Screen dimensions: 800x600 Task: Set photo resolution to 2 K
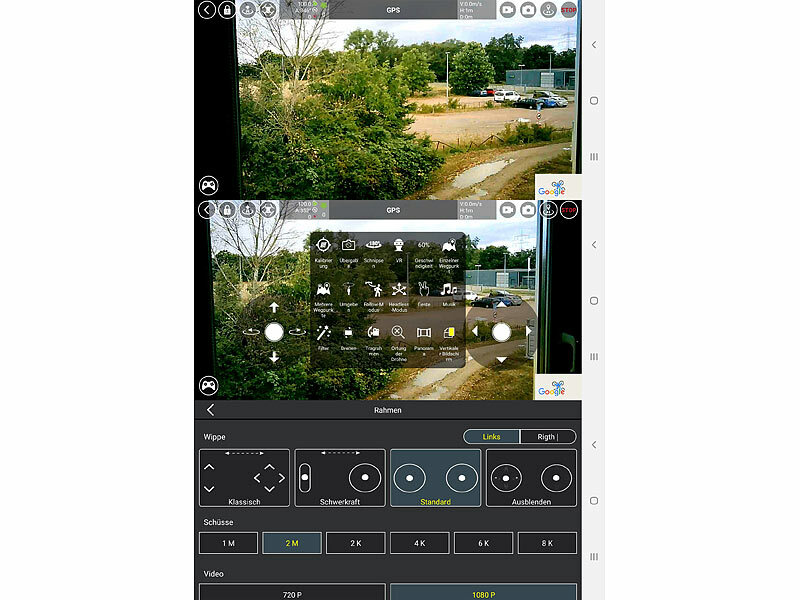355,543
